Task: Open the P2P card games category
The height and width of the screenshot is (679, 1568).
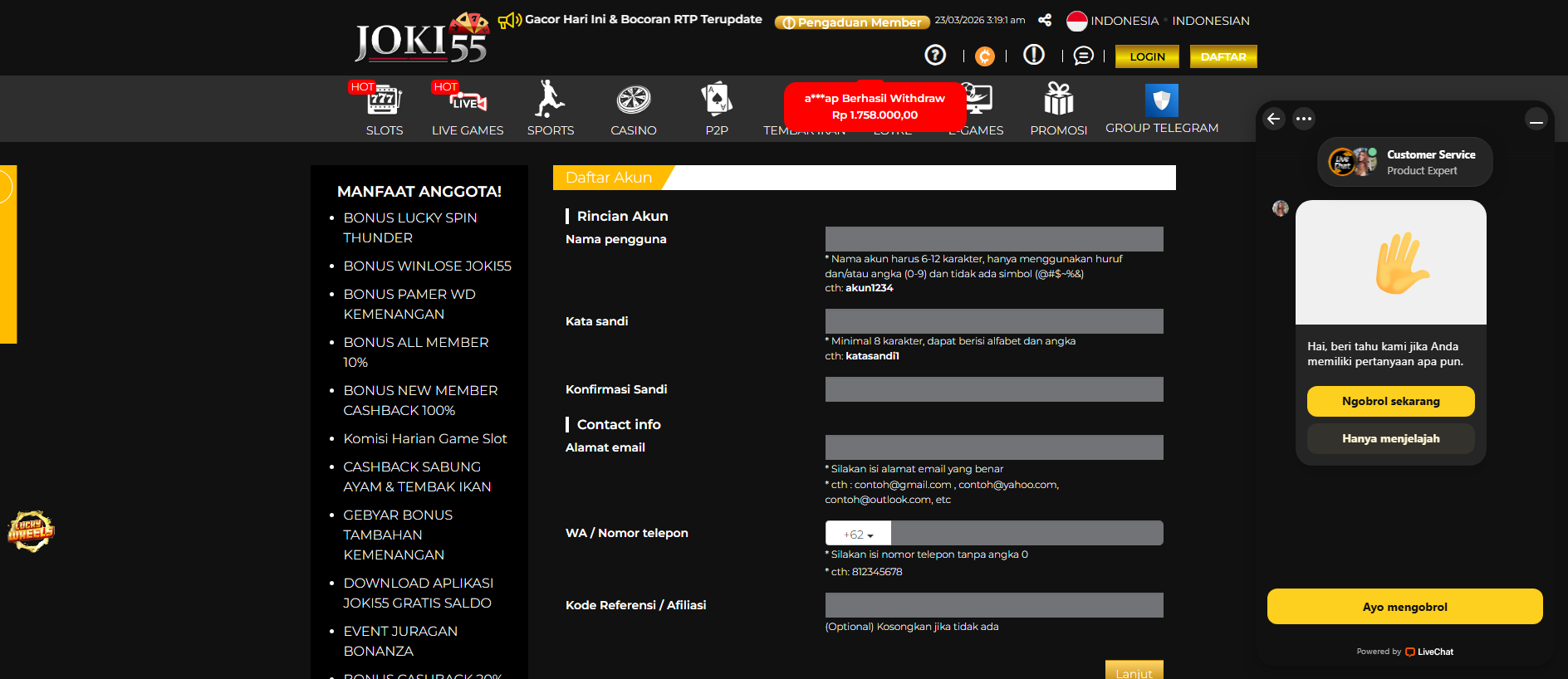Action: point(717,110)
